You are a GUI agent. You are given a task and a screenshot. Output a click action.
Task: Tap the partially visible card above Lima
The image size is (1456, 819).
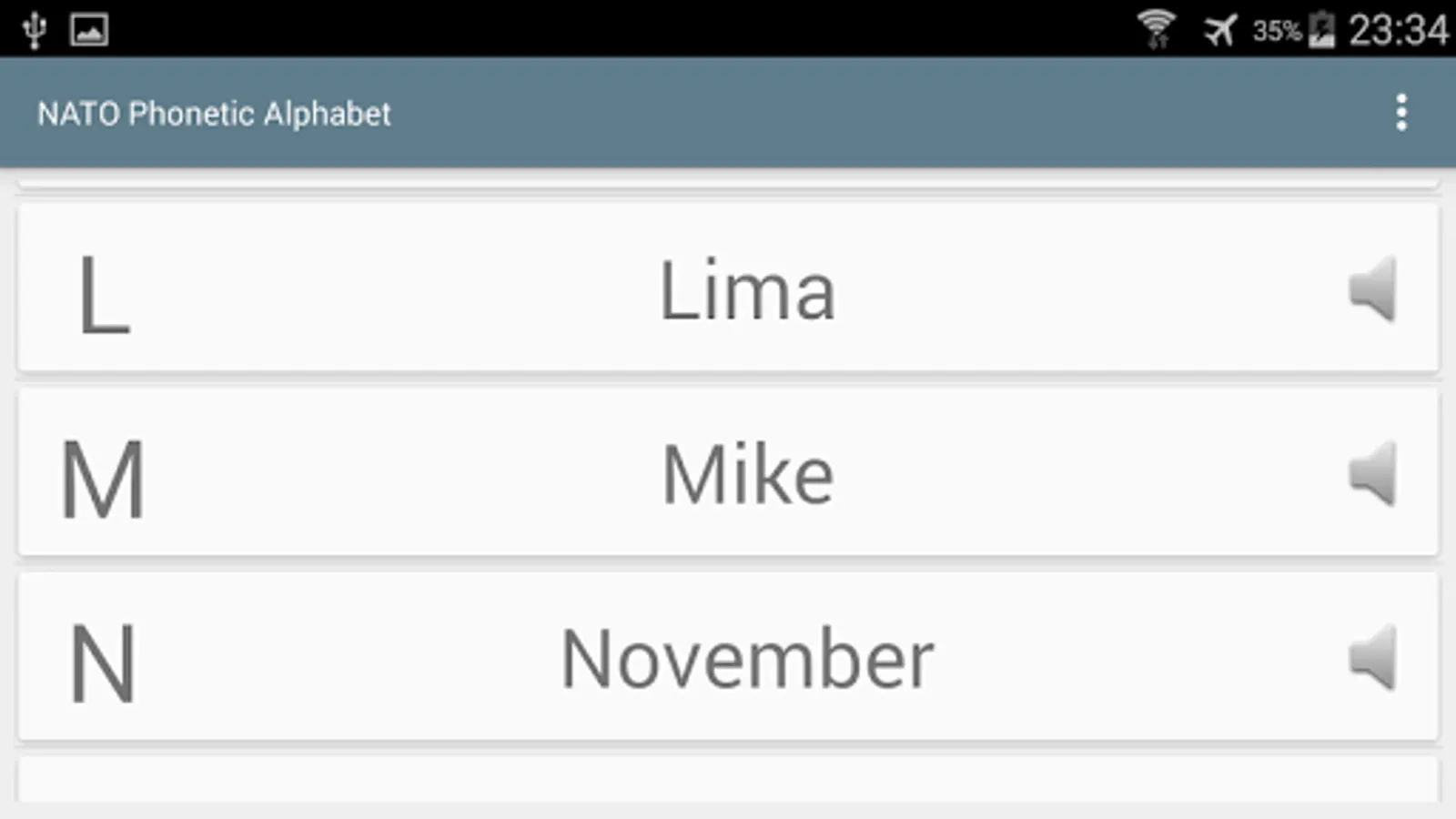point(728,185)
